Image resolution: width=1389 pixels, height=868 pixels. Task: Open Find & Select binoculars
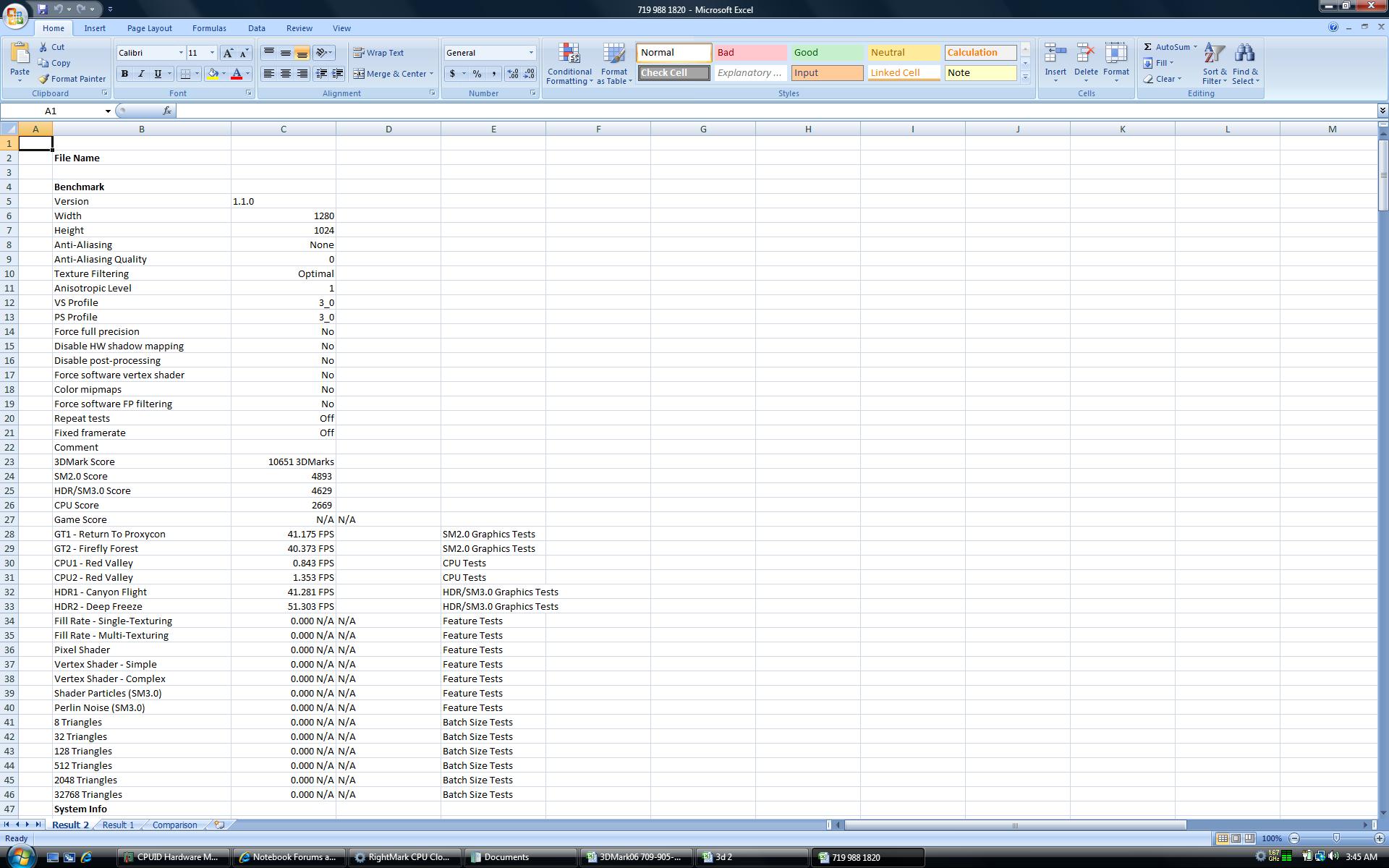click(x=1246, y=64)
